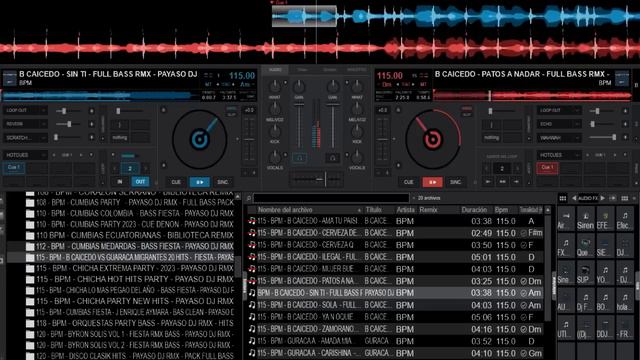Click the sampler grid view icon

point(563,198)
